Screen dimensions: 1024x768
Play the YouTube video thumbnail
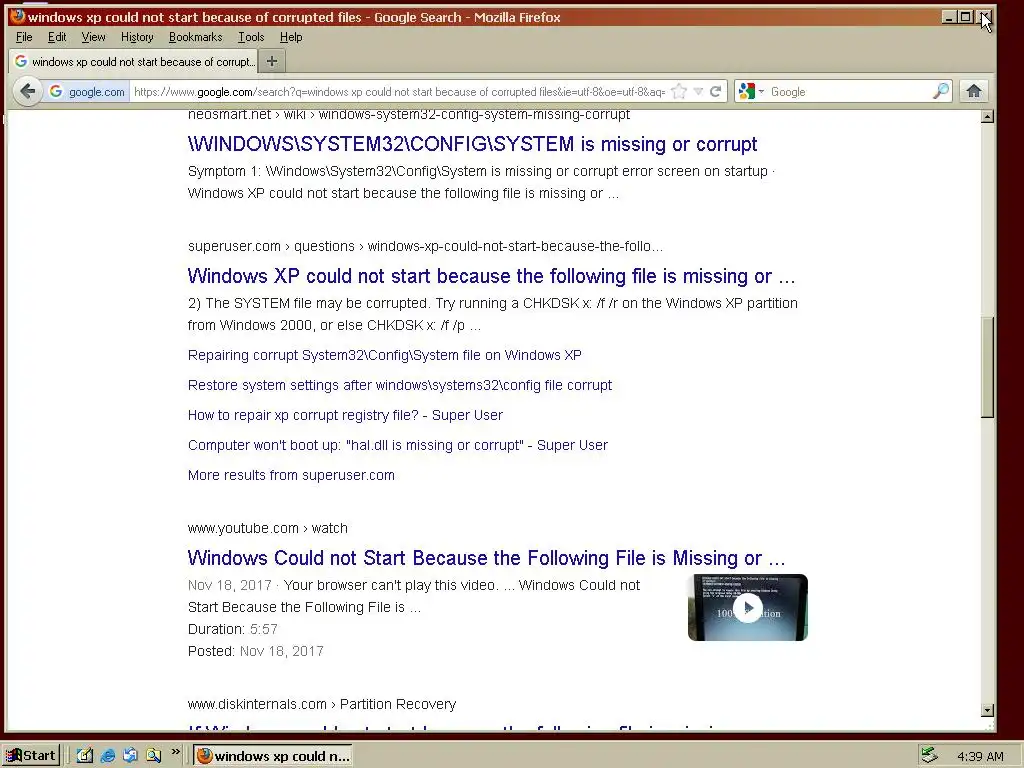pyautogui.click(x=748, y=607)
